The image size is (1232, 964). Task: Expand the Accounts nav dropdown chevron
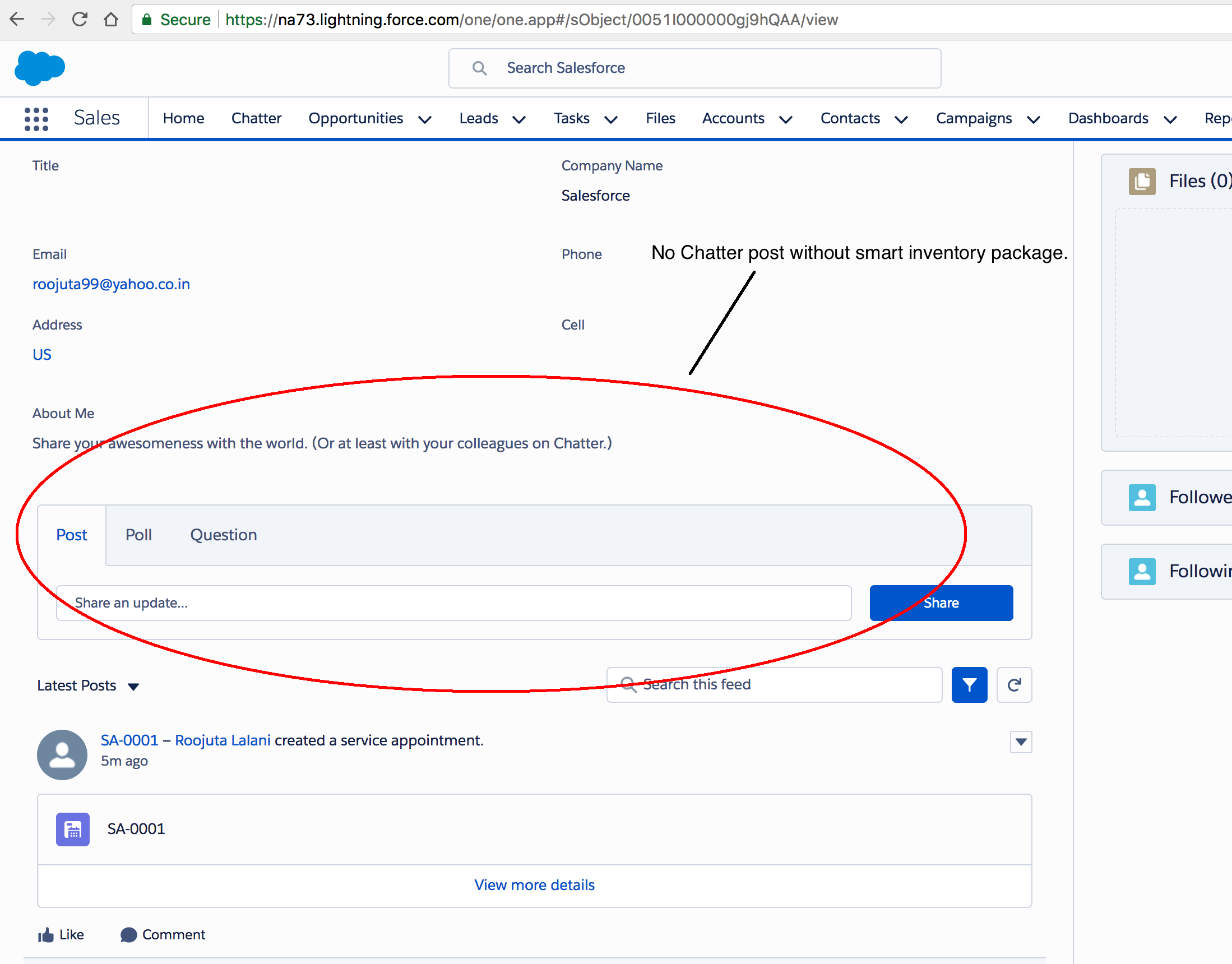point(786,119)
